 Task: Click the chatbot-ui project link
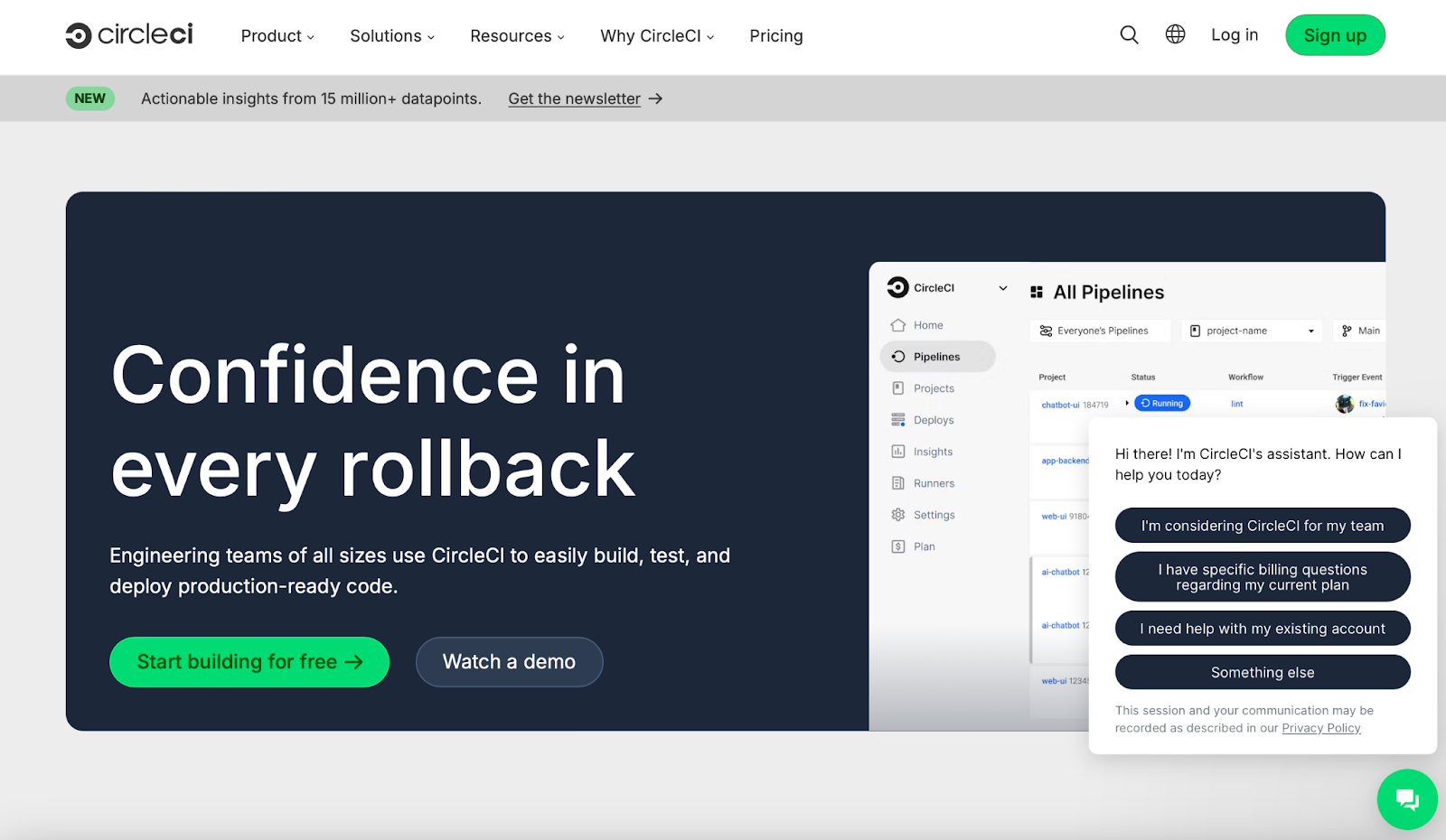[1060, 405]
